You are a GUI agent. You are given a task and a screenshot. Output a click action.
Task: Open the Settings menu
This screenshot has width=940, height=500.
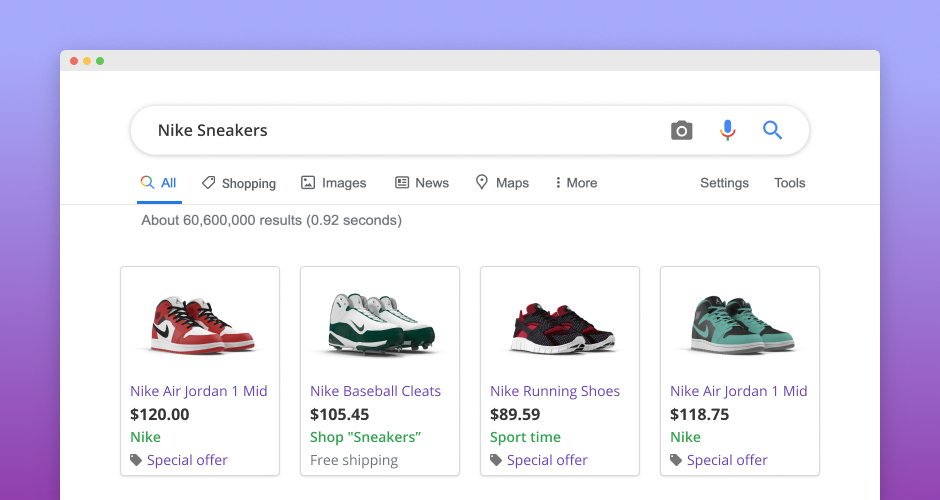pos(724,183)
